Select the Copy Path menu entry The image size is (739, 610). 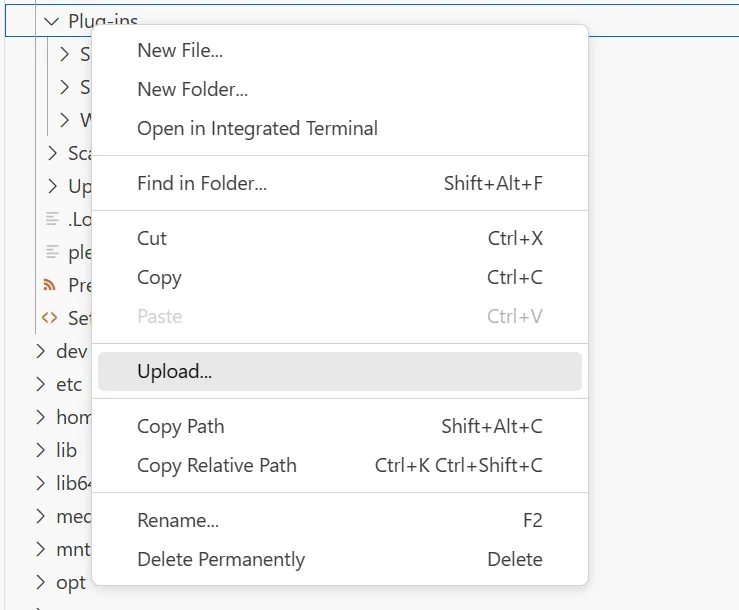(x=181, y=427)
